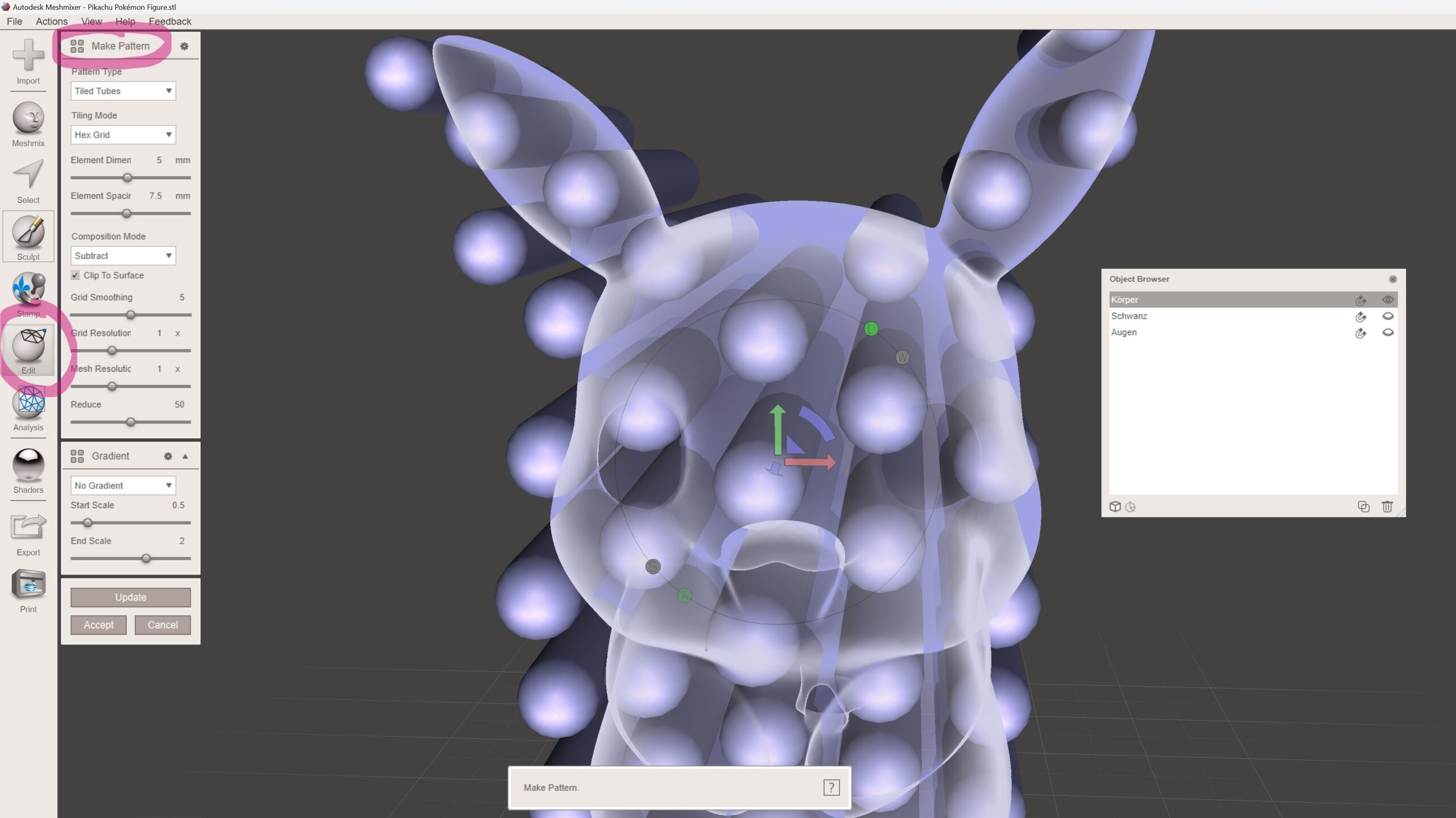This screenshot has width=1456, height=818.
Task: Click the Update button
Action: 130,597
